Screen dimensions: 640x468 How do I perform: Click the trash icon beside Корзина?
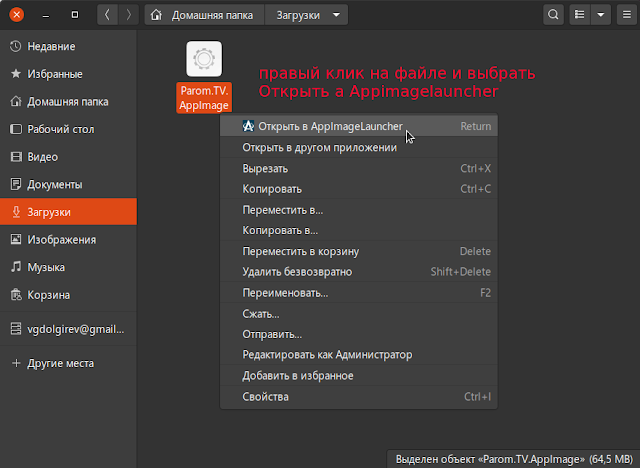click(16, 295)
